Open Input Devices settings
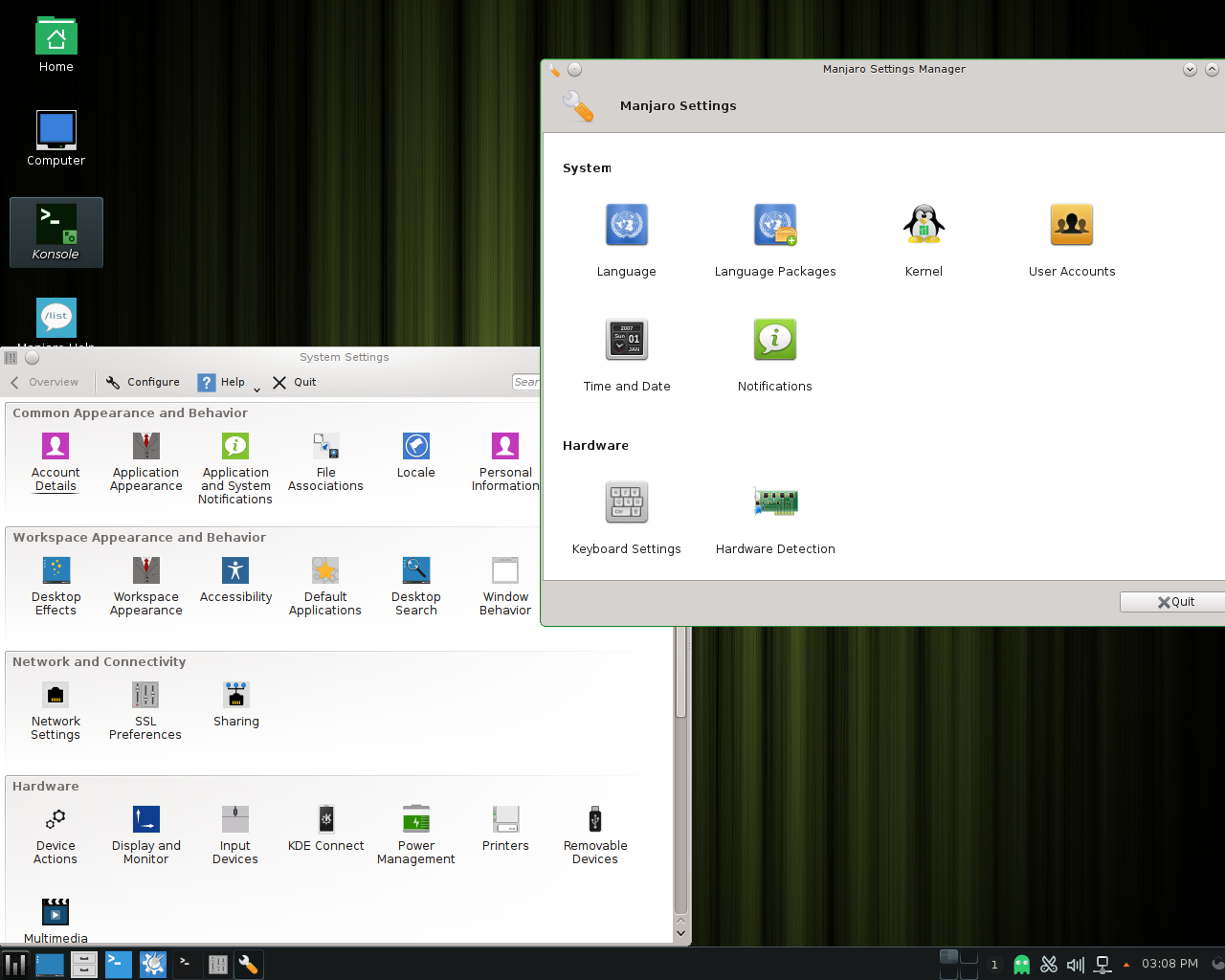Viewport: 1225px width, 980px height. coord(235,835)
